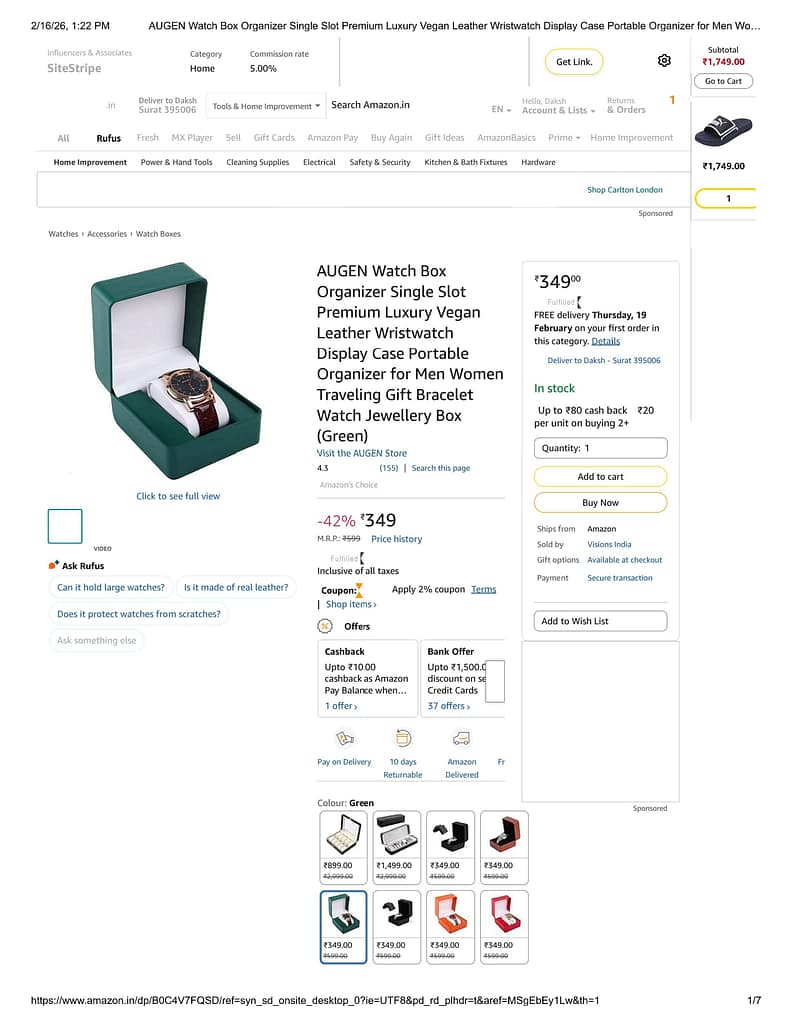Click the Pay on Delivery icon
The height and width of the screenshot is (1024, 791).
coord(344,739)
